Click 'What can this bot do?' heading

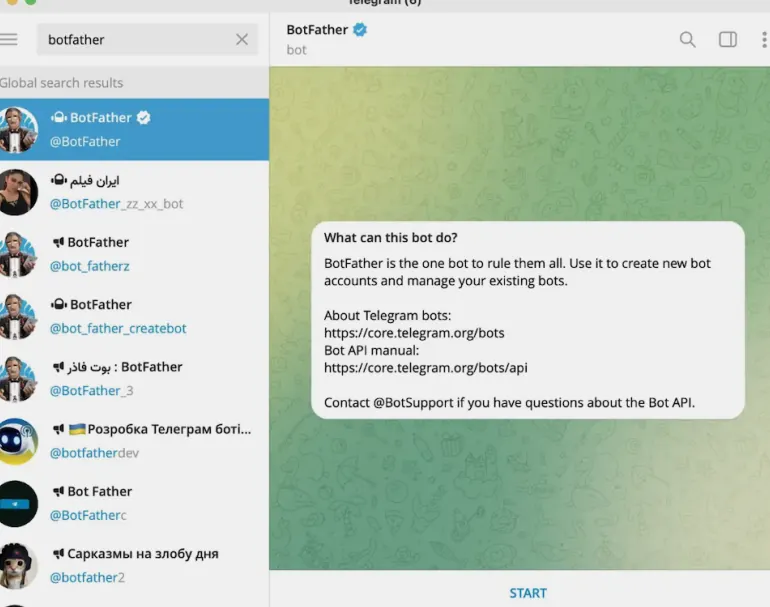(390, 238)
